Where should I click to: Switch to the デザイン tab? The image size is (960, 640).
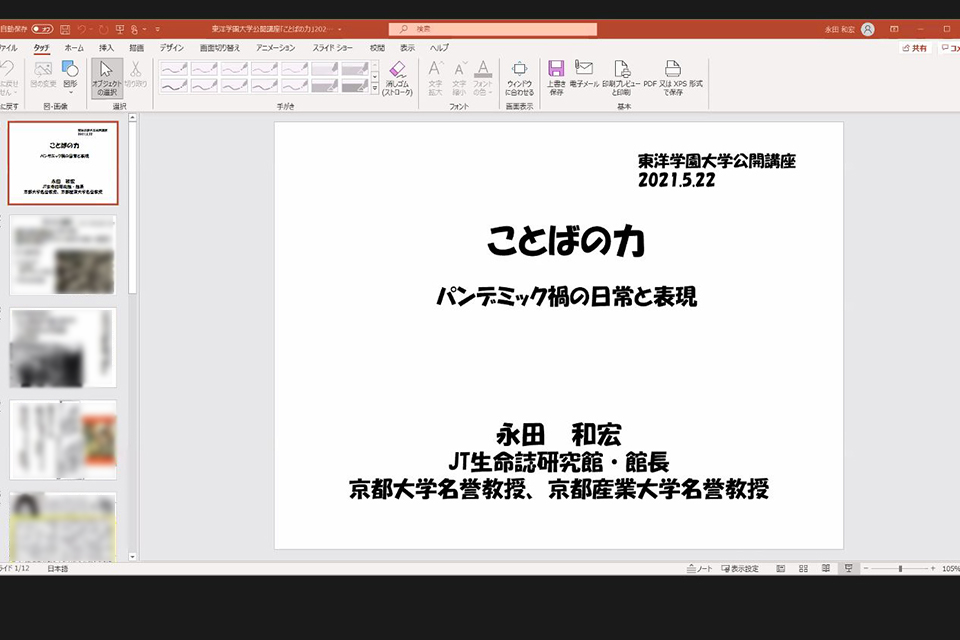pos(172,48)
